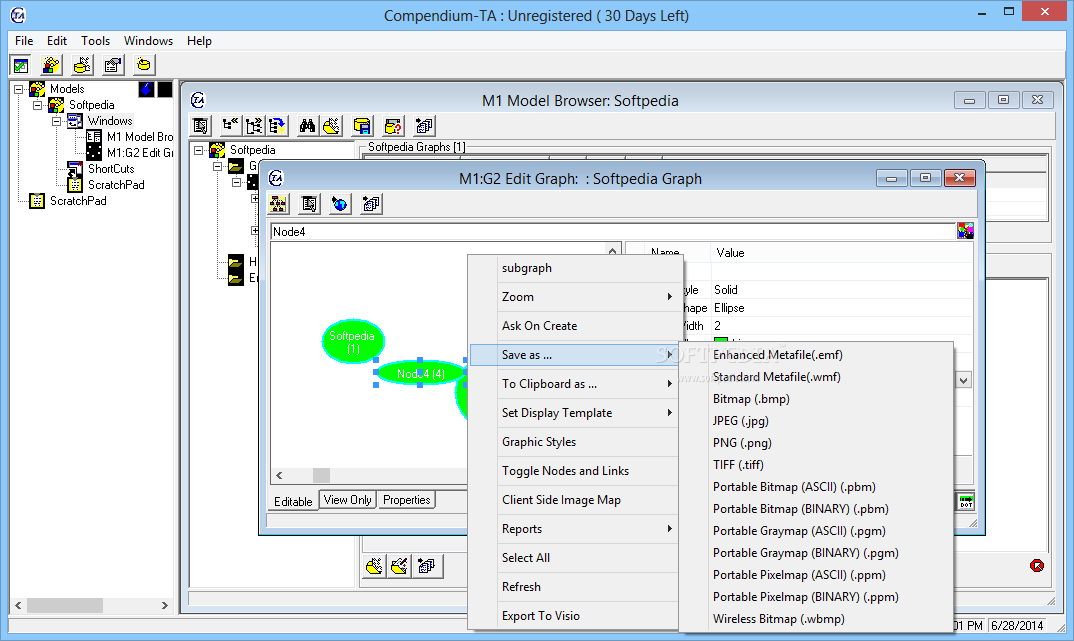Collapse the Models tree root
The image size is (1074, 641).
coord(19,89)
